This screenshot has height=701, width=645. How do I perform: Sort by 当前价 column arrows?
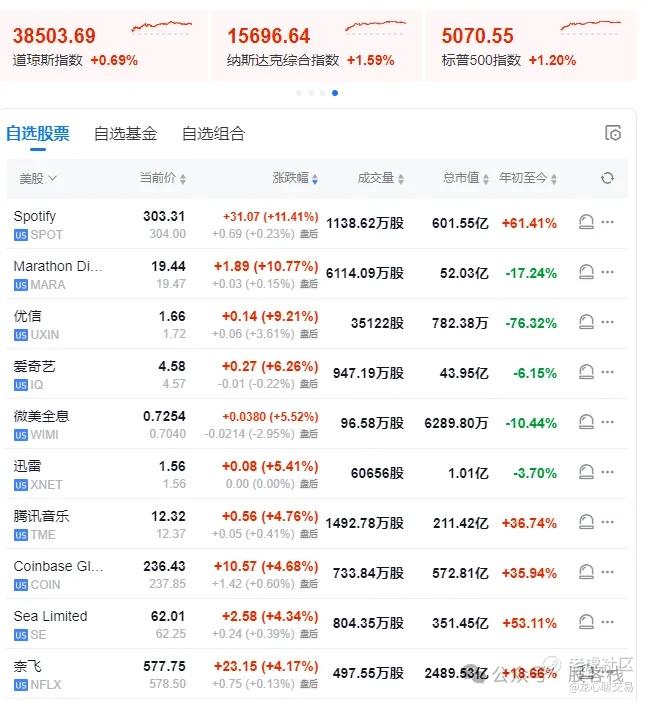point(182,179)
